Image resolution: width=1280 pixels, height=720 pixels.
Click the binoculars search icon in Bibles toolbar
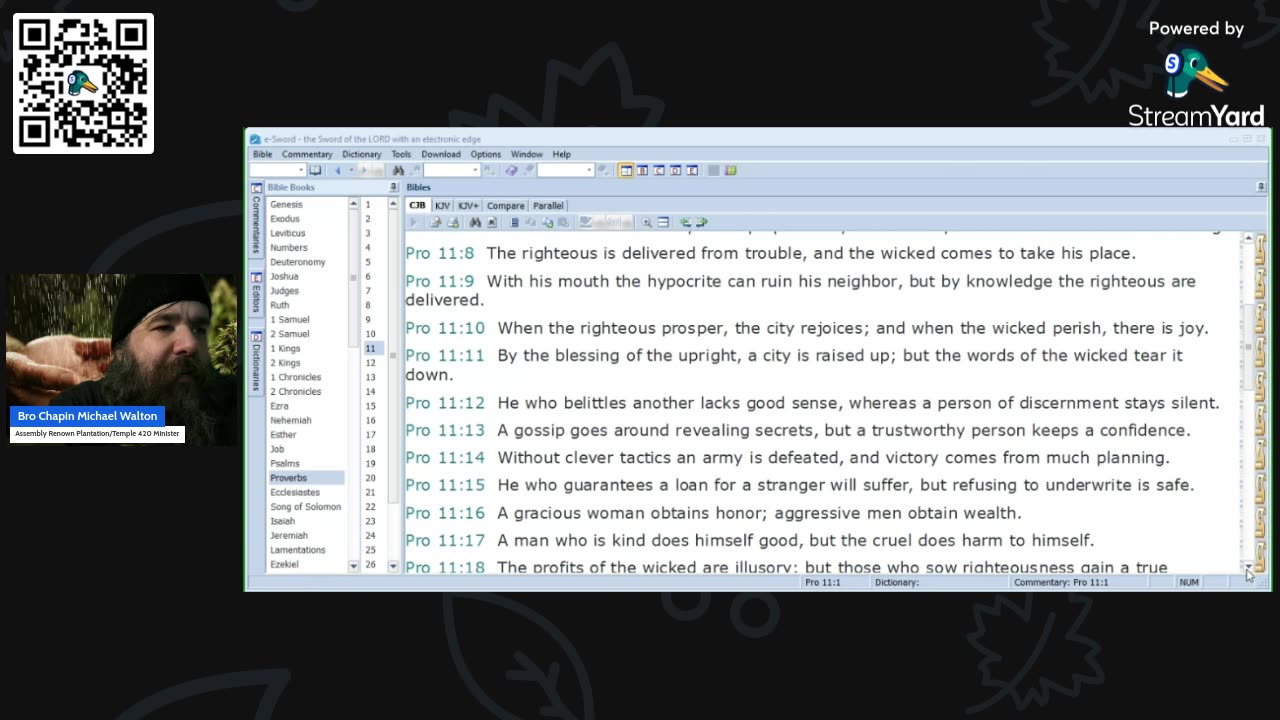[475, 222]
